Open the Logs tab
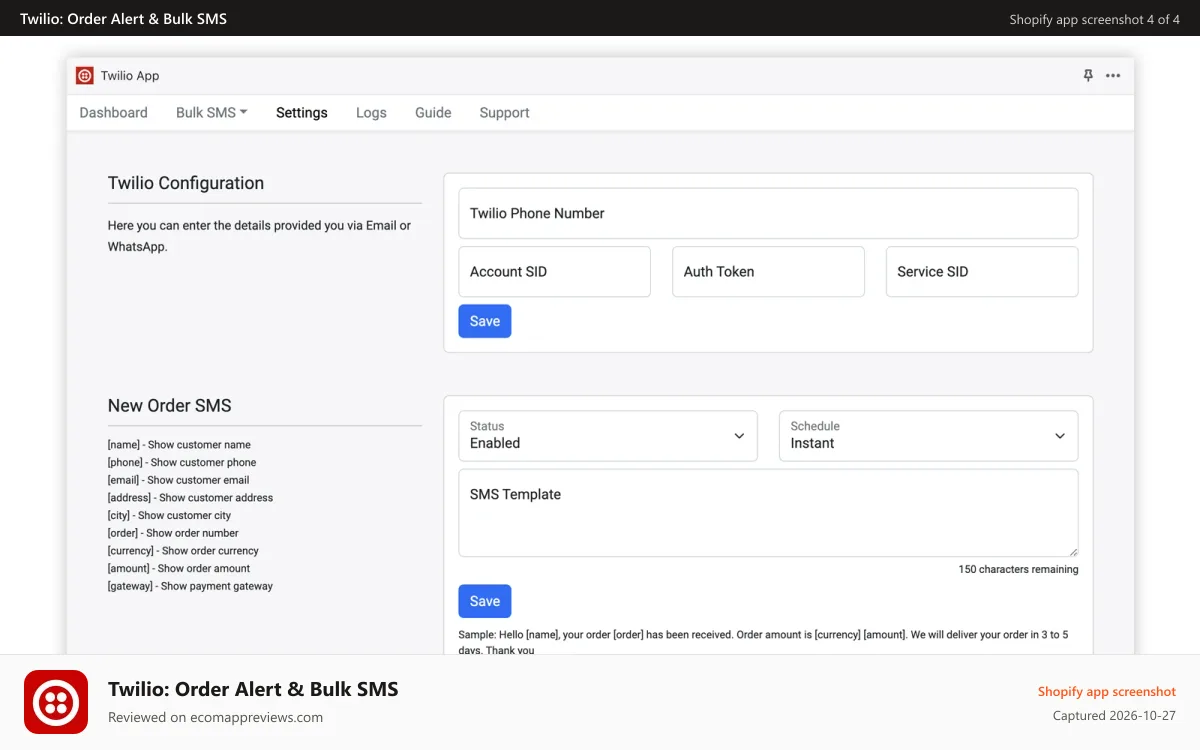 coord(371,113)
